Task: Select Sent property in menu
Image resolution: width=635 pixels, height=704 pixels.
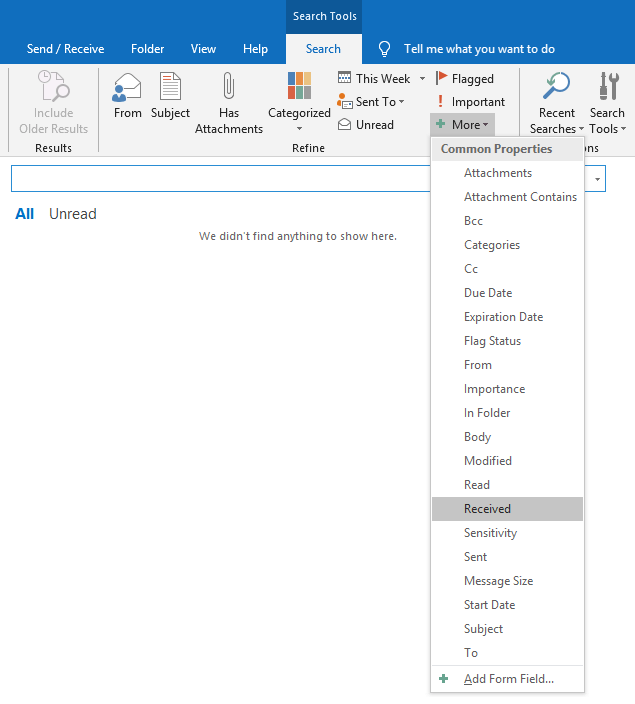Action: click(507, 557)
